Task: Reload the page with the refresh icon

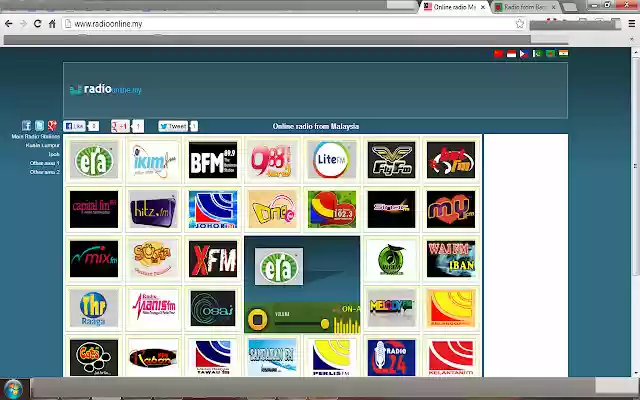Action: (38, 24)
